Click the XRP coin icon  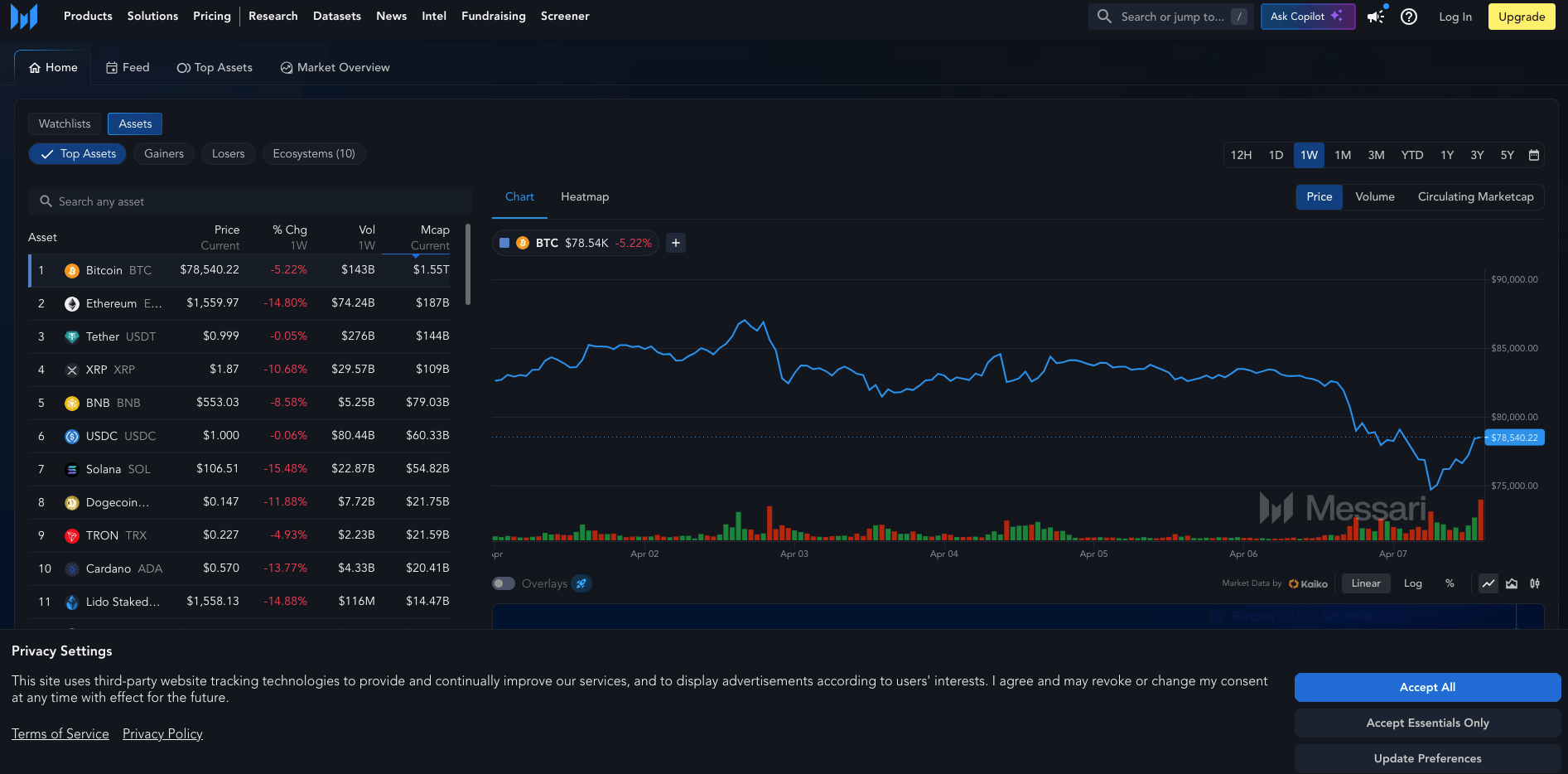pyautogui.click(x=72, y=370)
